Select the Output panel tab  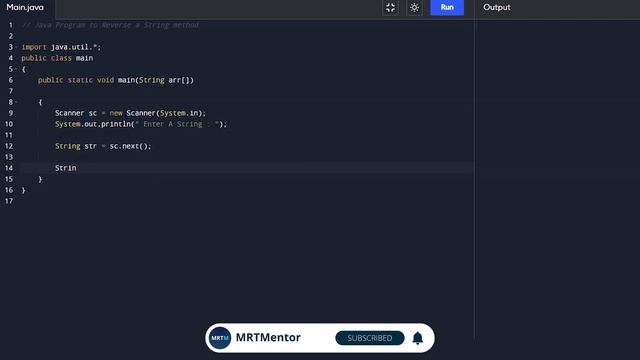(x=497, y=7)
